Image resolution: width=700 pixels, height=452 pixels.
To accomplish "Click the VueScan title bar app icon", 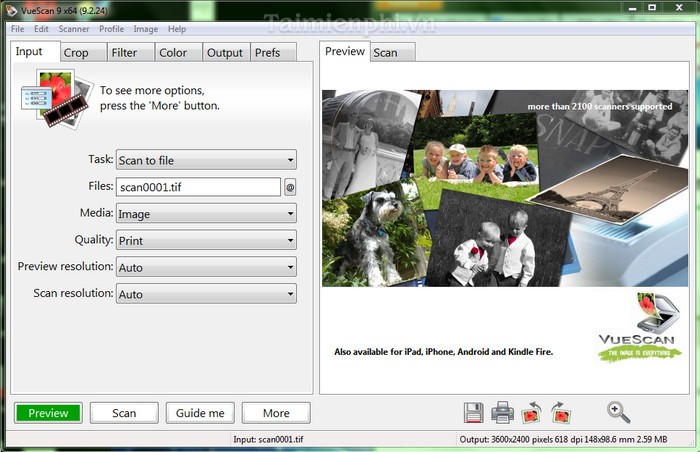I will 10,10.
